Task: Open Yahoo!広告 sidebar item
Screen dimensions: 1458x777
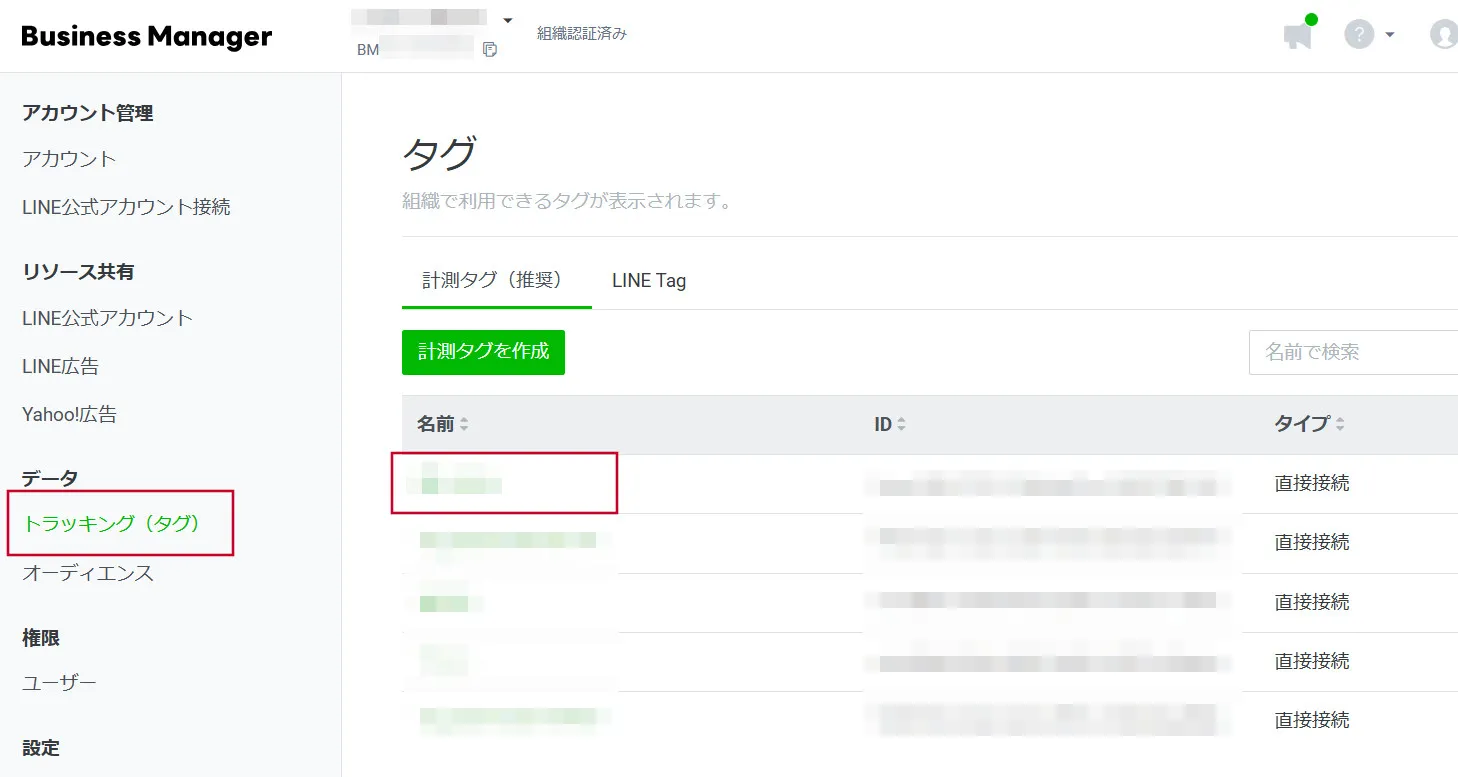Action: click(69, 414)
